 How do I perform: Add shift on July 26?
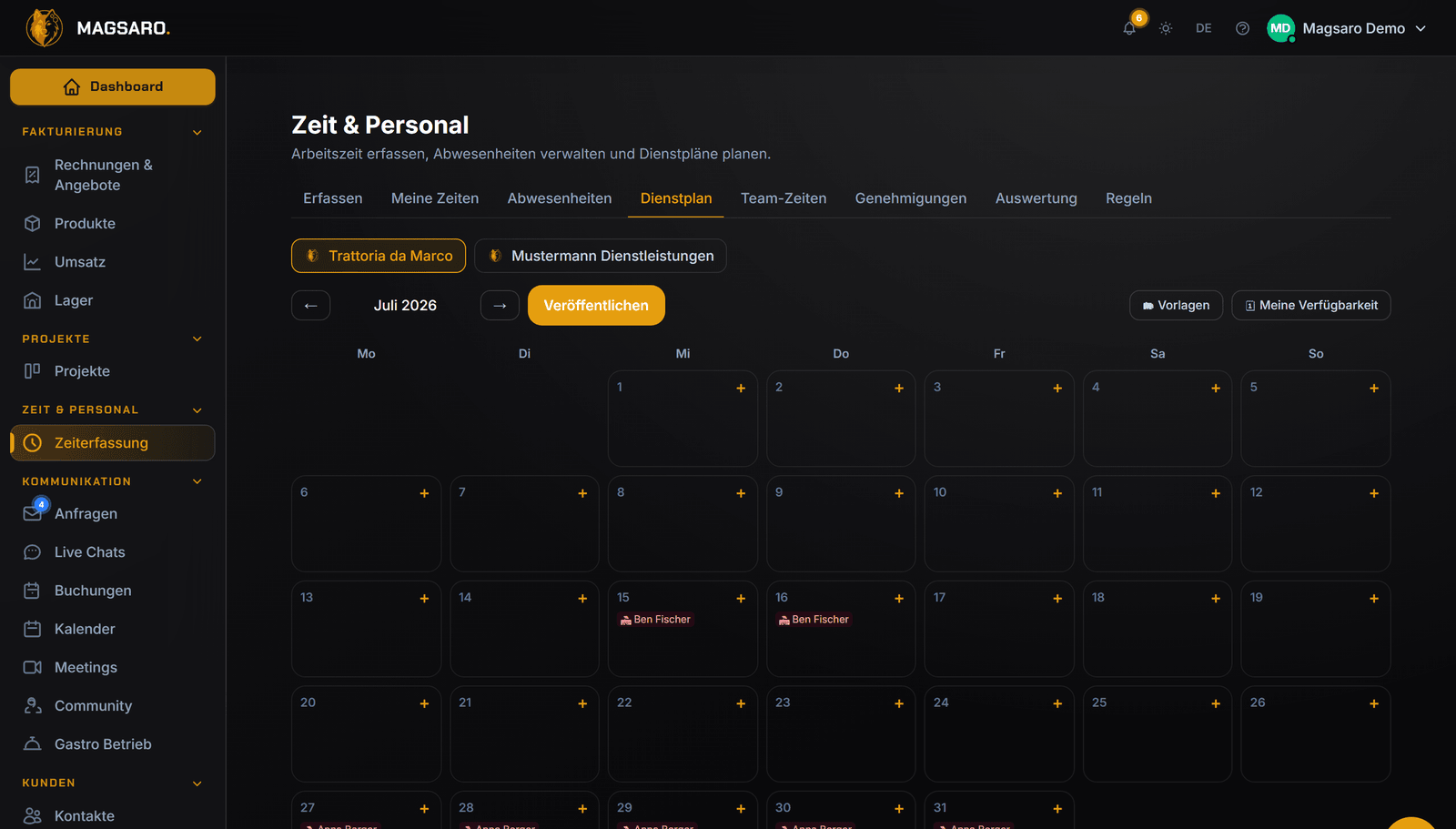[x=1374, y=703]
